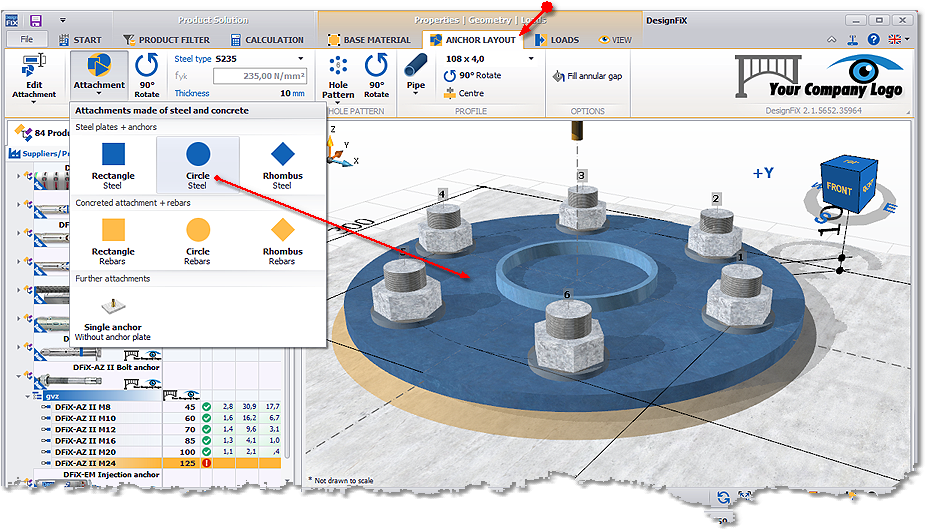Click the File button
The image size is (925, 531).
[x=27, y=40]
